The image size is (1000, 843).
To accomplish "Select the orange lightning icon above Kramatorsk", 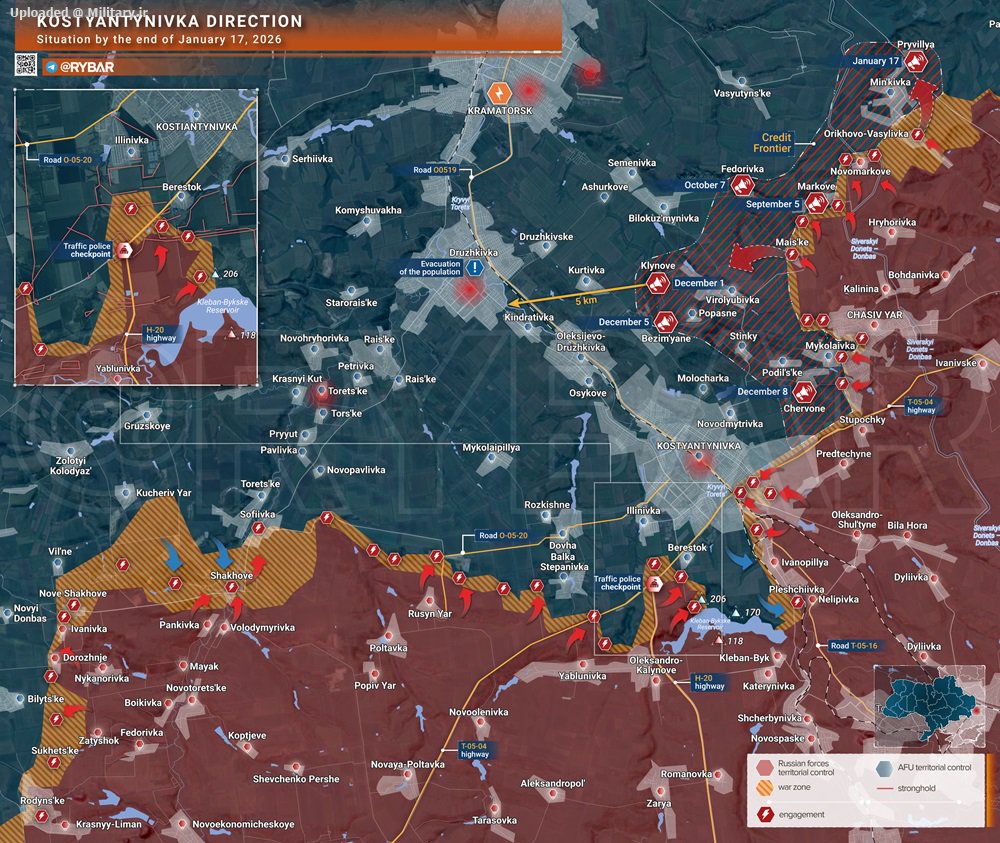I will pos(499,94).
